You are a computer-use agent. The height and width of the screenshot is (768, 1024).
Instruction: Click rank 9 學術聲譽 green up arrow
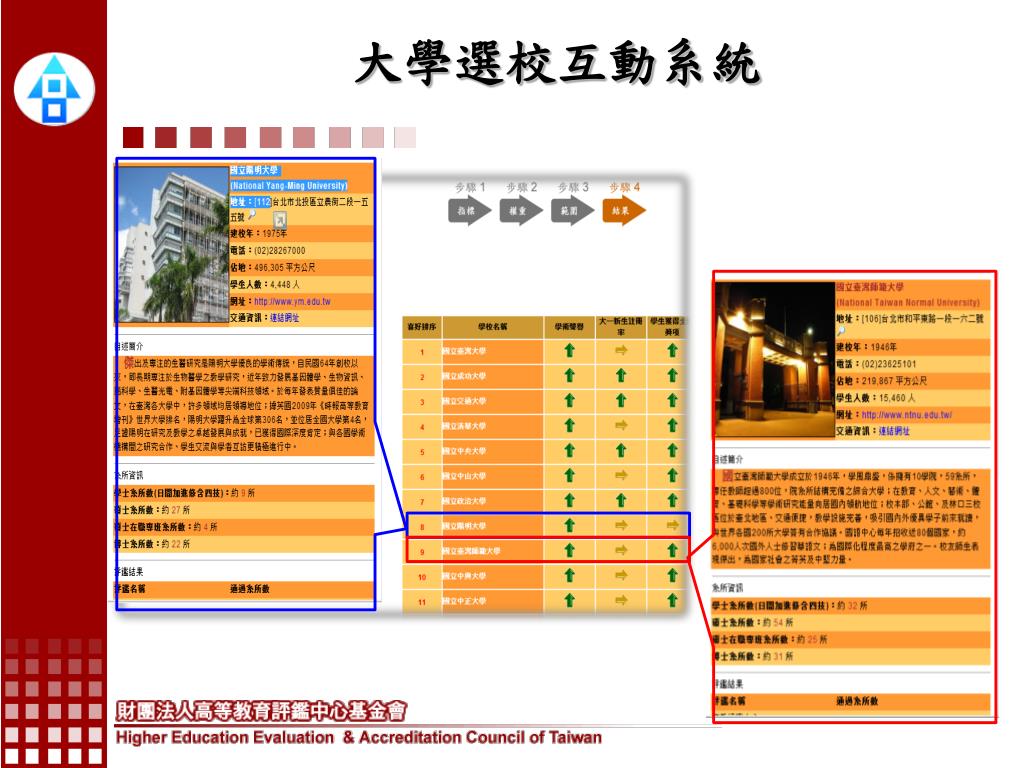(569, 551)
